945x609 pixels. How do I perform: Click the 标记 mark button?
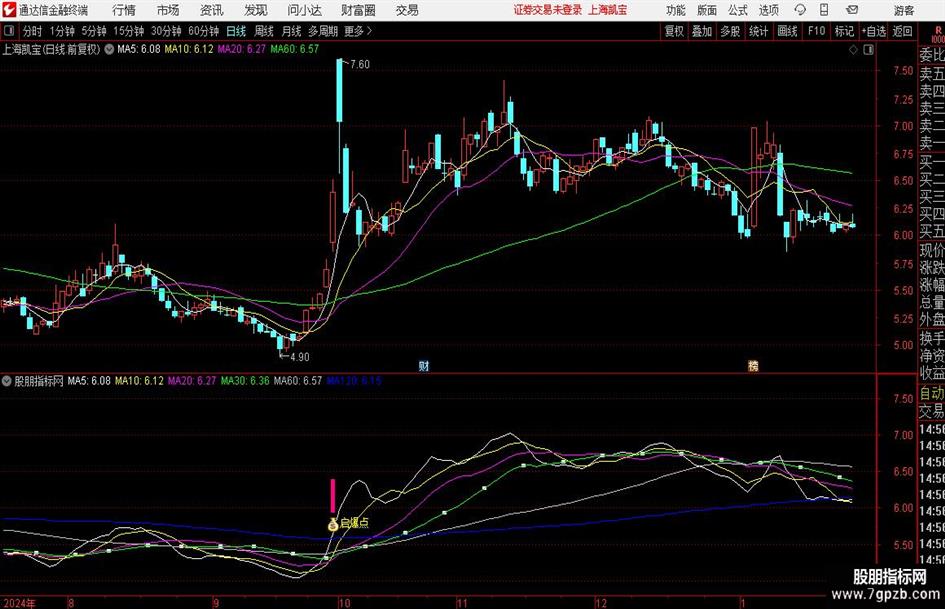click(x=844, y=31)
